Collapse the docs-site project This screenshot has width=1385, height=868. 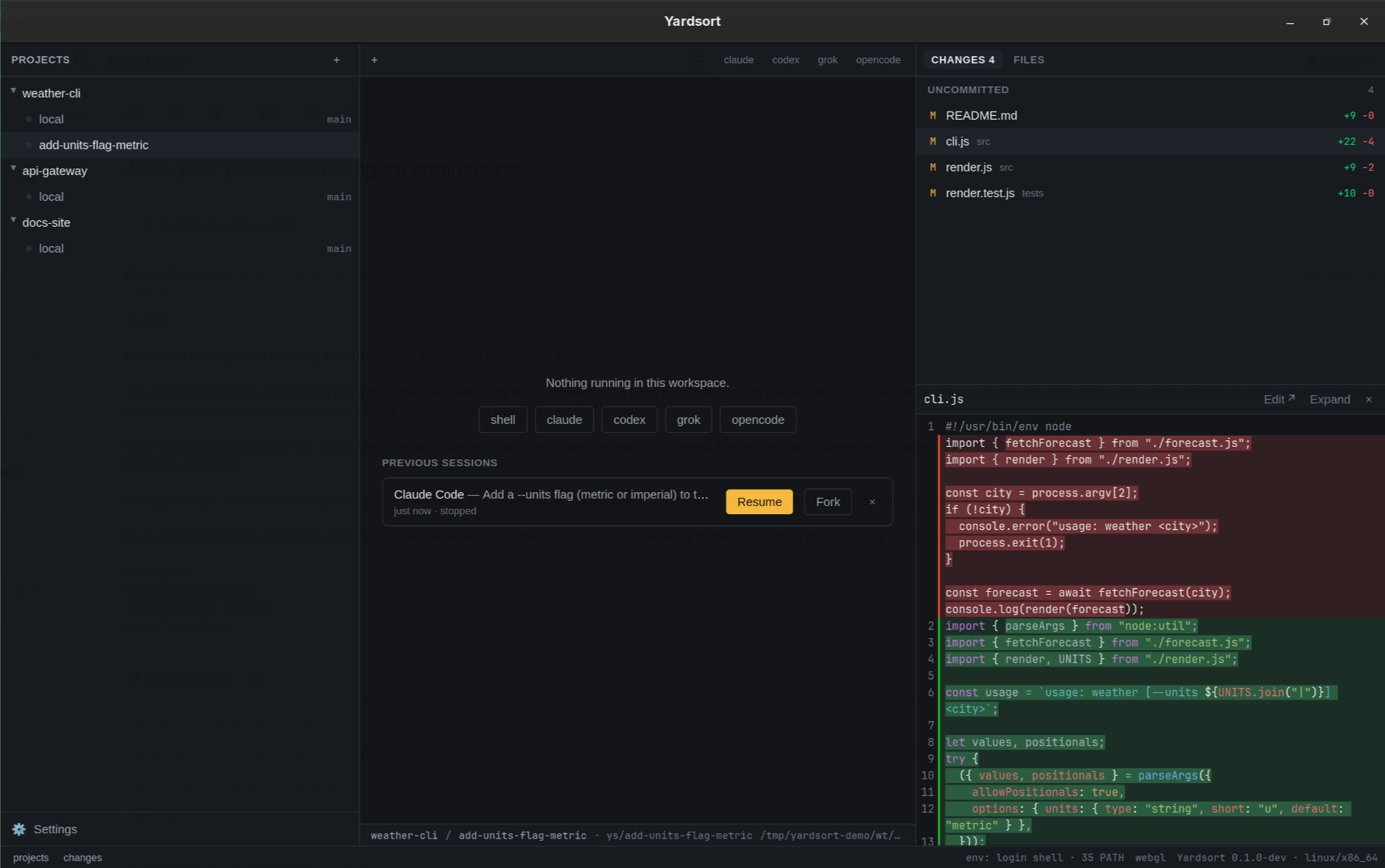[13, 220]
